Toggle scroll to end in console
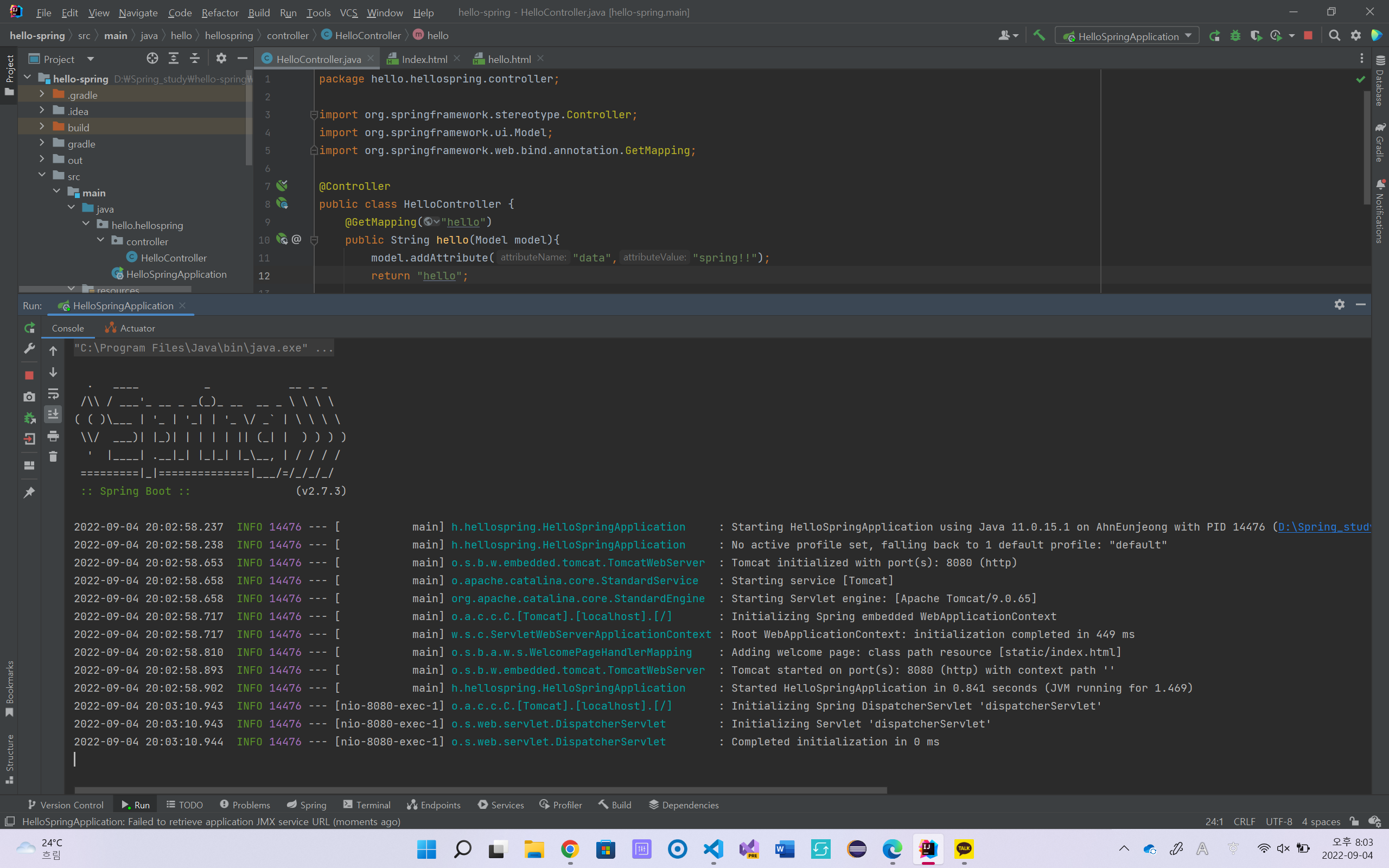The width and height of the screenshot is (1389, 868). 53,414
